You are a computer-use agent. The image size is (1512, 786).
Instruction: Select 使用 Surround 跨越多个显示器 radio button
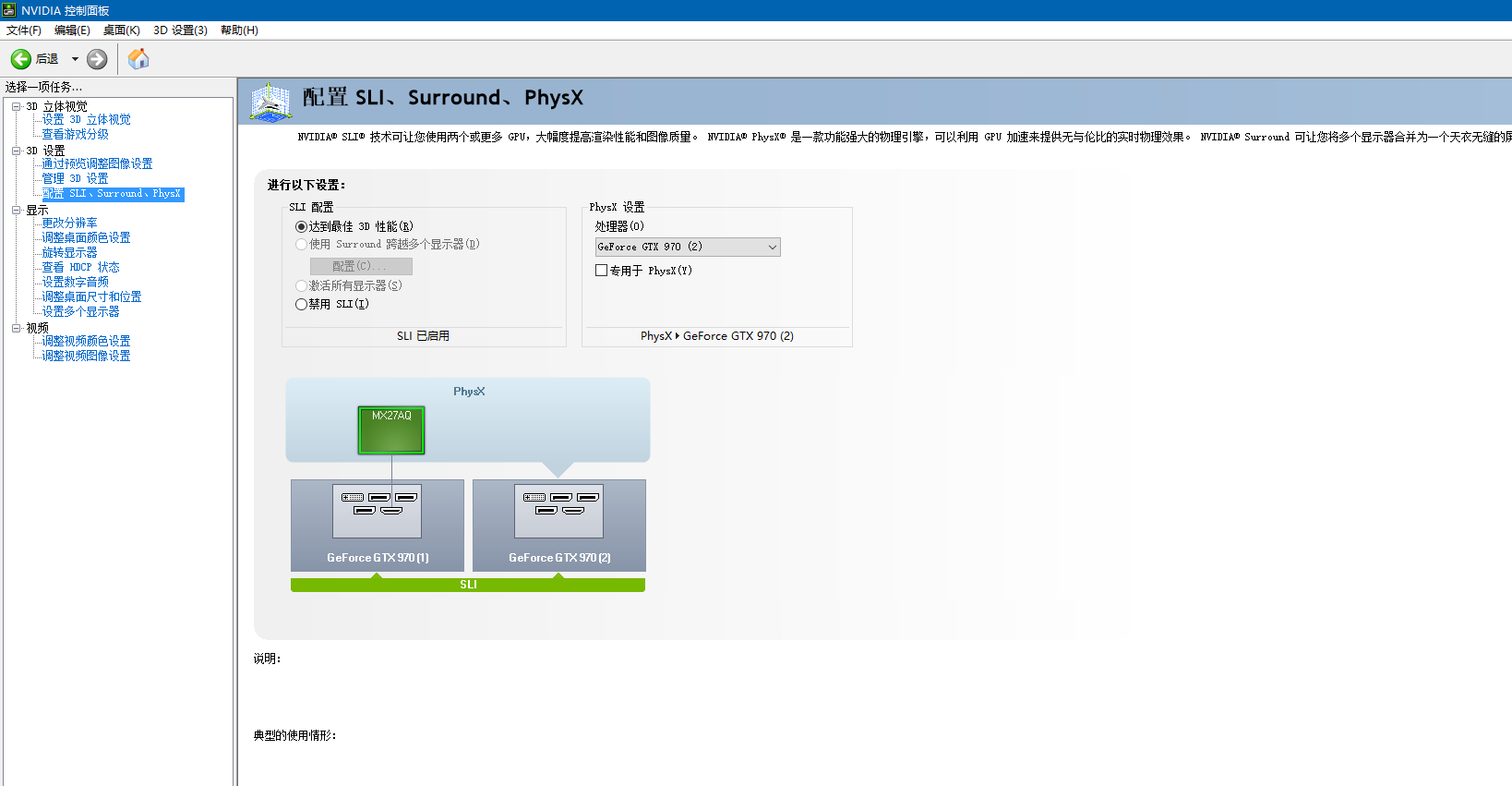(x=301, y=244)
